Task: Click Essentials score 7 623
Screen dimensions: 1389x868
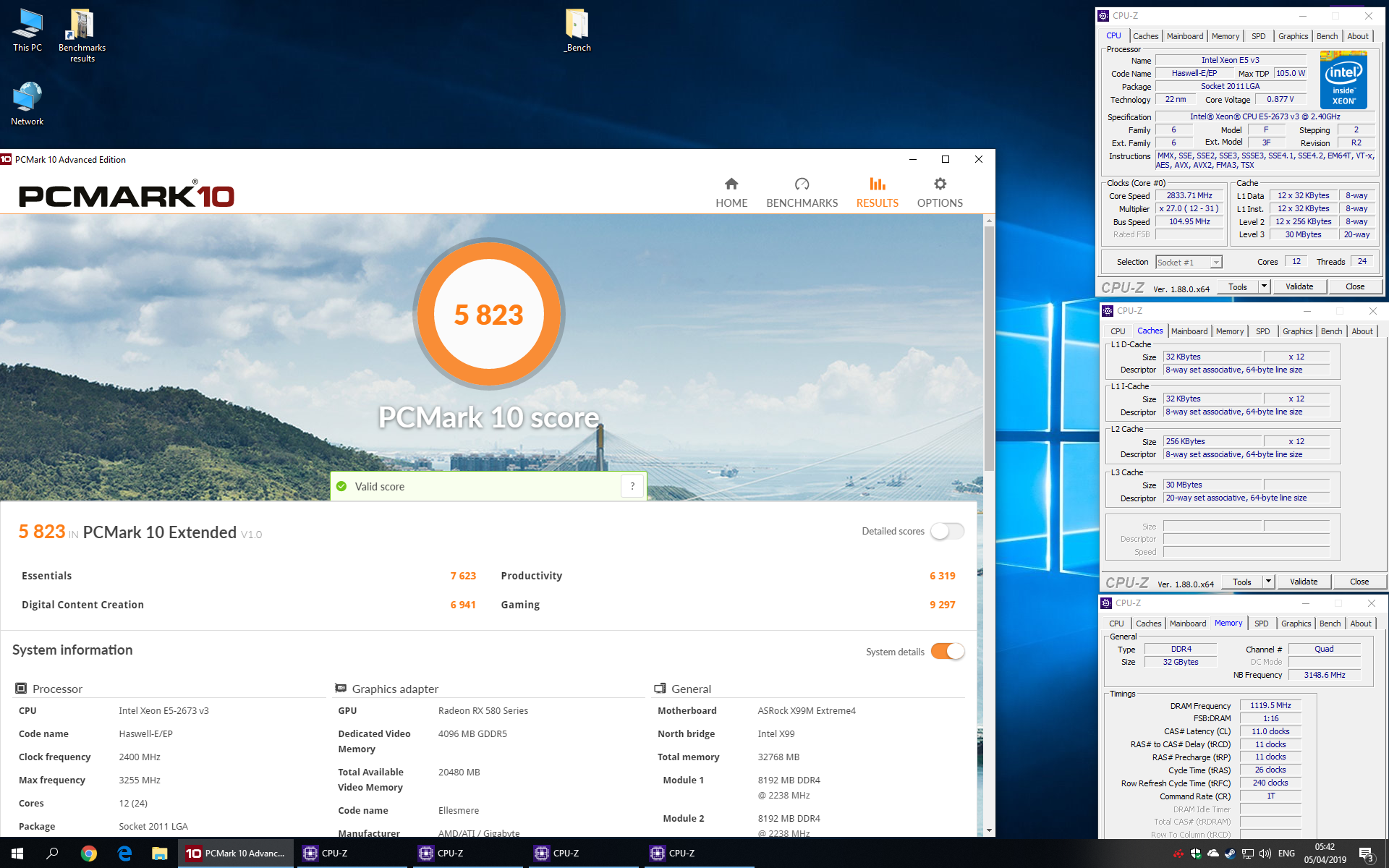Action: [463, 576]
